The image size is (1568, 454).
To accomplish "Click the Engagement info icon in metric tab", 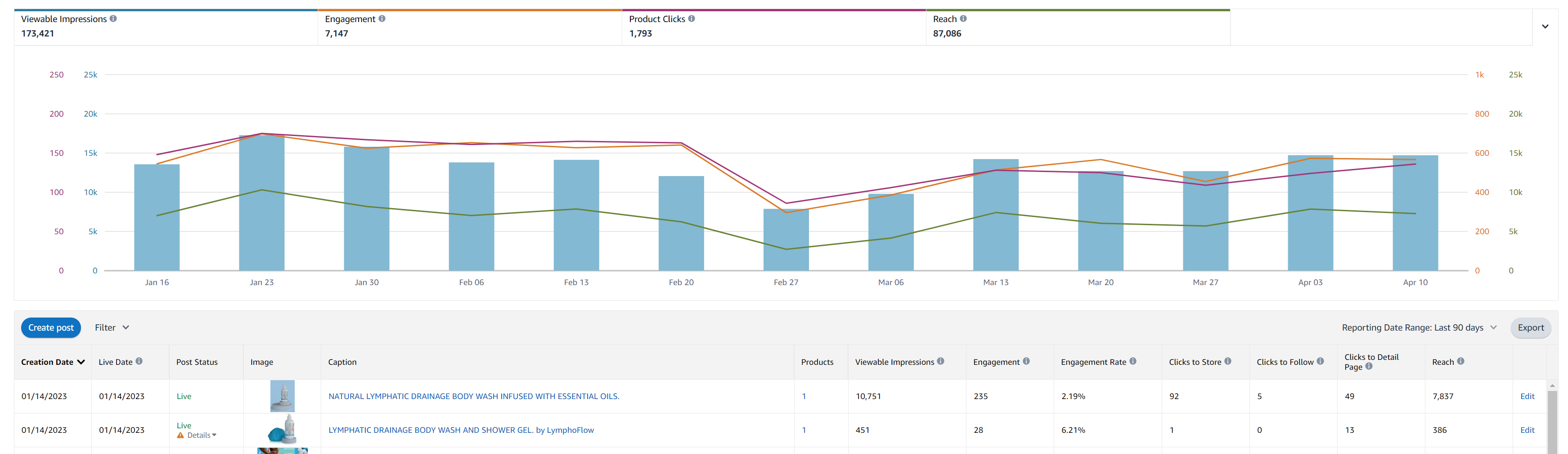I will coord(382,19).
